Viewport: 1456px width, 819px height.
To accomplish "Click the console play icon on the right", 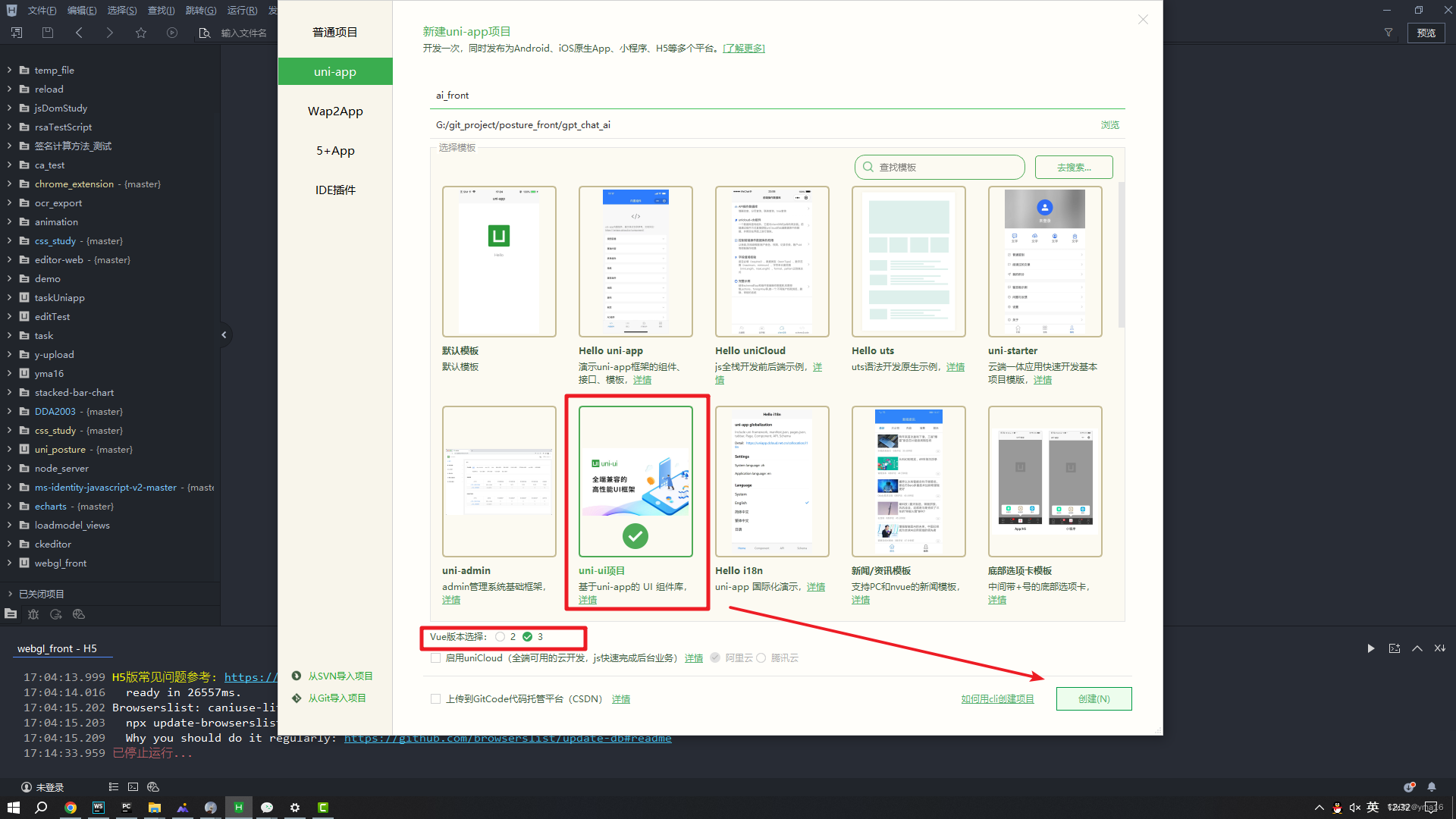I will [x=1371, y=648].
